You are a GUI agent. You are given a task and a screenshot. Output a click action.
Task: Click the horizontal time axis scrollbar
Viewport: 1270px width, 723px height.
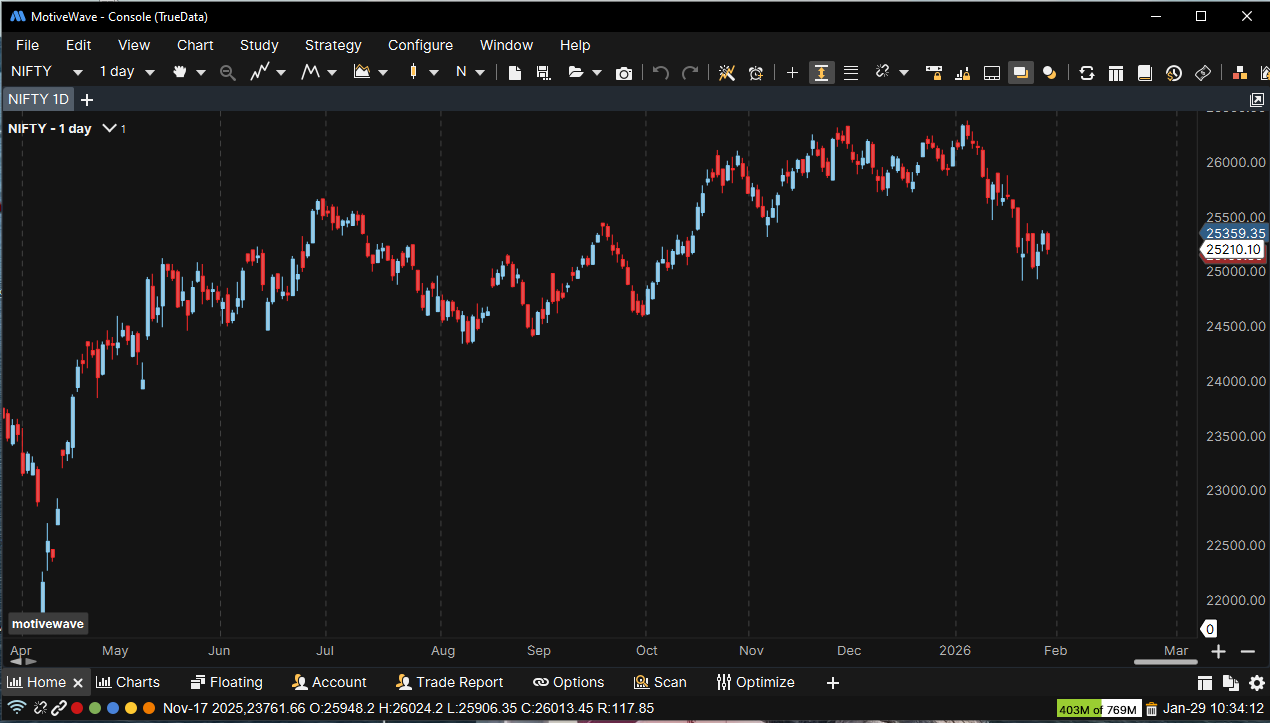1165,662
